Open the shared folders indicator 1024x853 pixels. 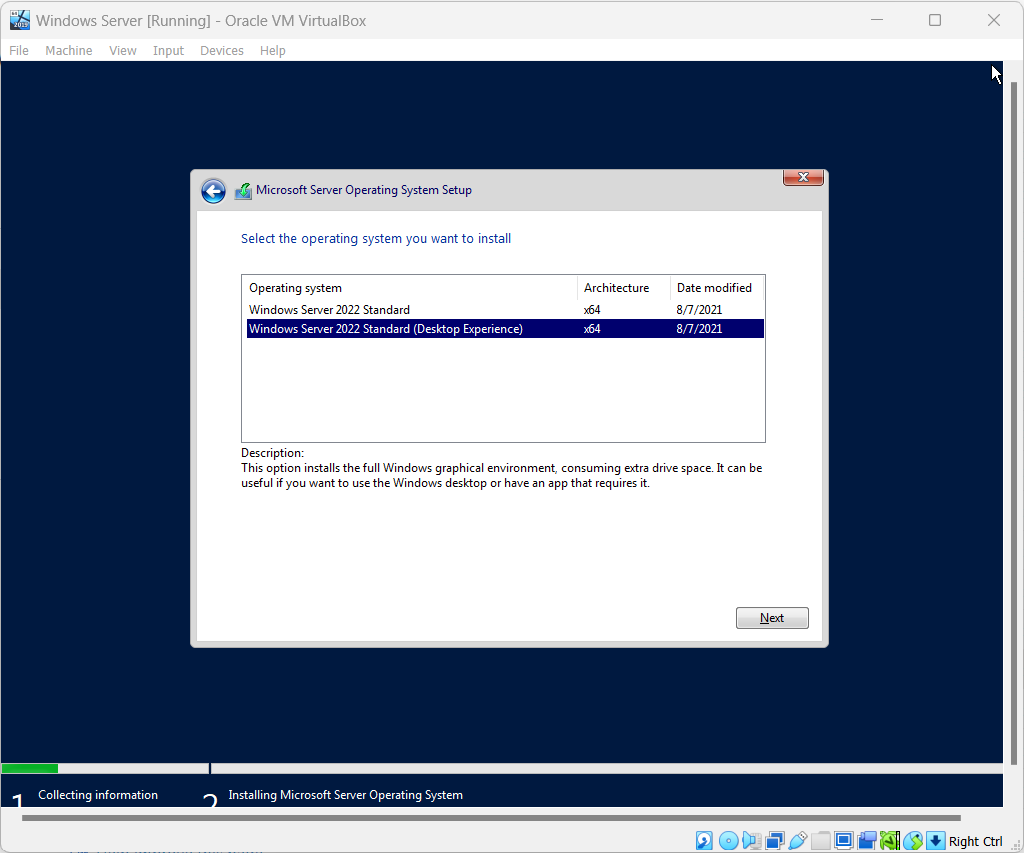point(821,841)
